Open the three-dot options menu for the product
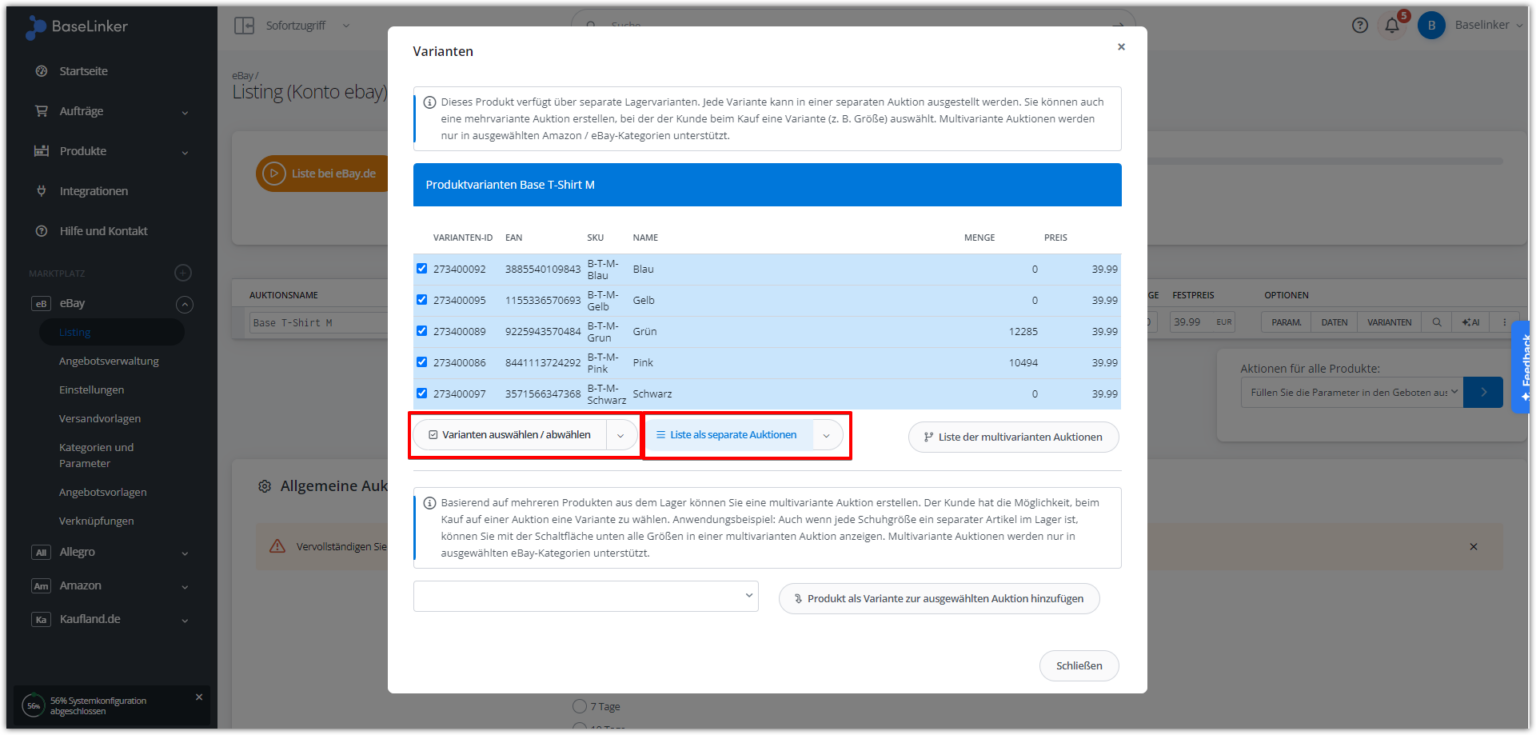This screenshot has height=735, width=1536. pyautogui.click(x=1504, y=321)
